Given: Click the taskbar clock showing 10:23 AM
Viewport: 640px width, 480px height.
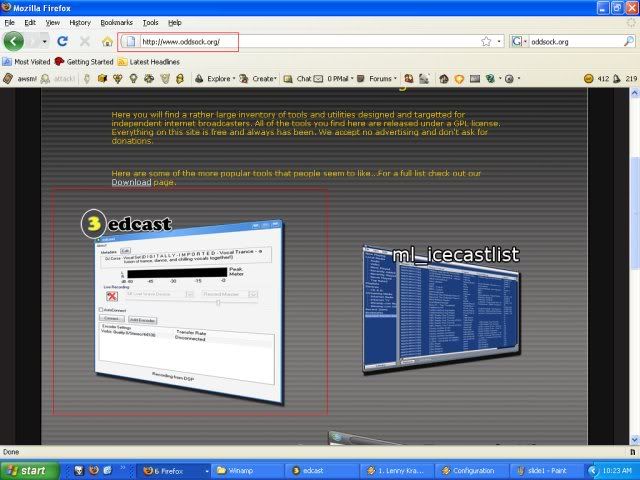Looking at the screenshot, I should (x=617, y=471).
